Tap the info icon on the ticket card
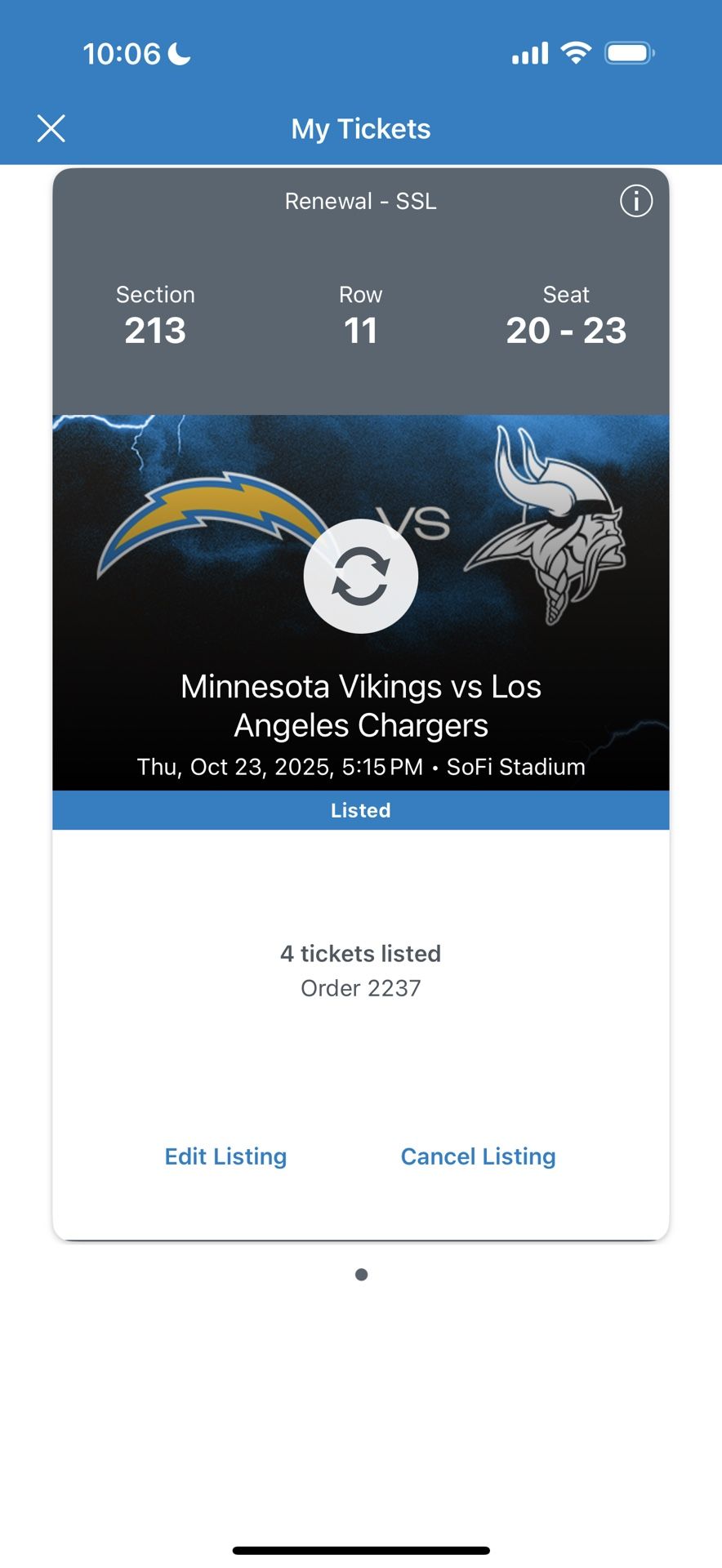This screenshot has height=1568, width=722. [636, 200]
